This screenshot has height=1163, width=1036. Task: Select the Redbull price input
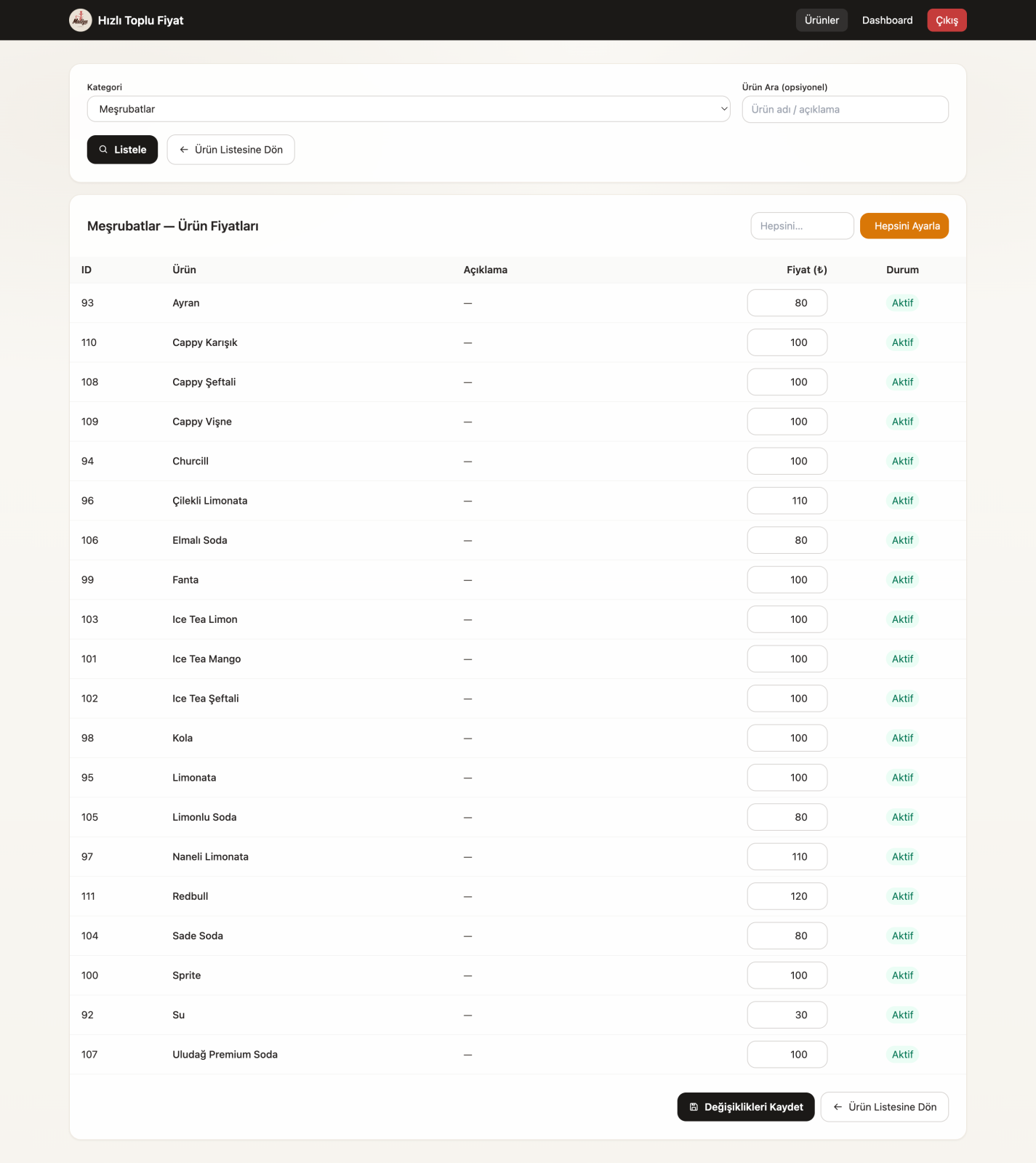(x=787, y=896)
